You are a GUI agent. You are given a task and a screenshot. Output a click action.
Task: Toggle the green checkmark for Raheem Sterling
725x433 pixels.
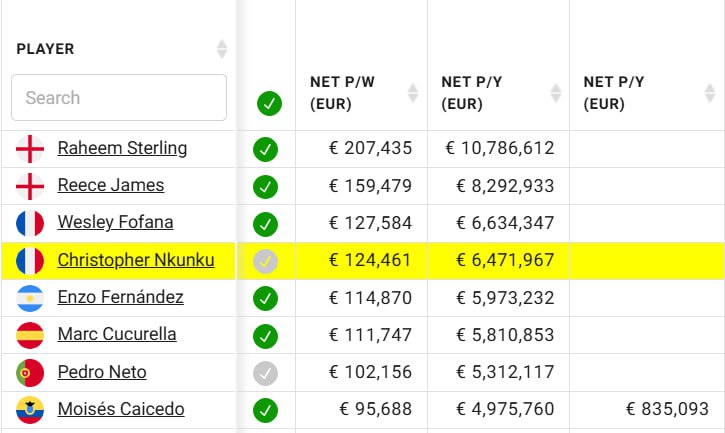point(265,149)
